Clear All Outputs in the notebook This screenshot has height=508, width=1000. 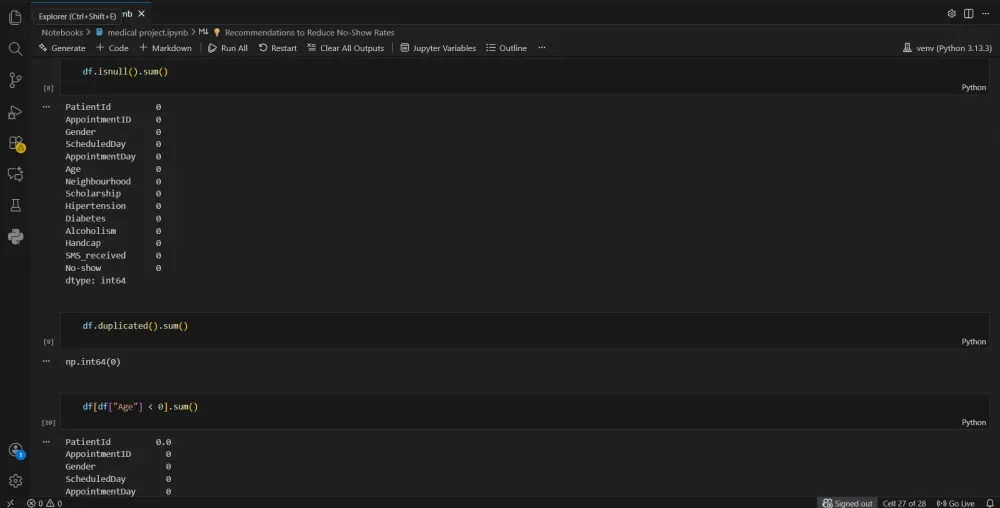tap(346, 48)
